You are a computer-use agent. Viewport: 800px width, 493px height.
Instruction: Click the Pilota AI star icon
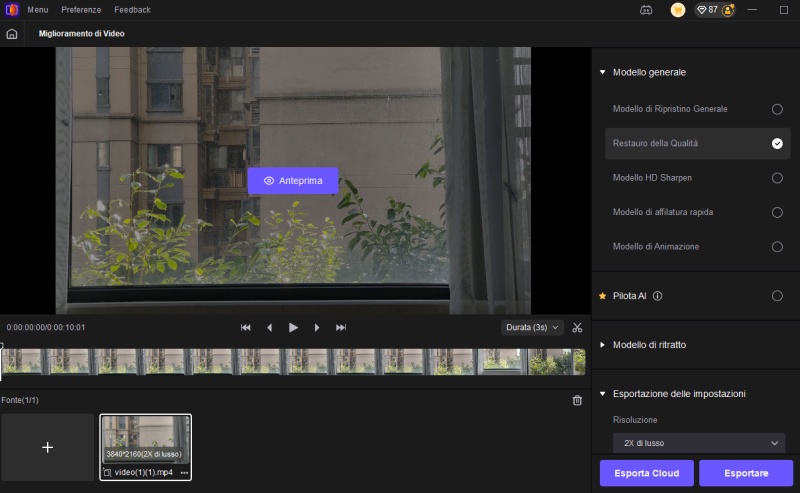tap(603, 296)
